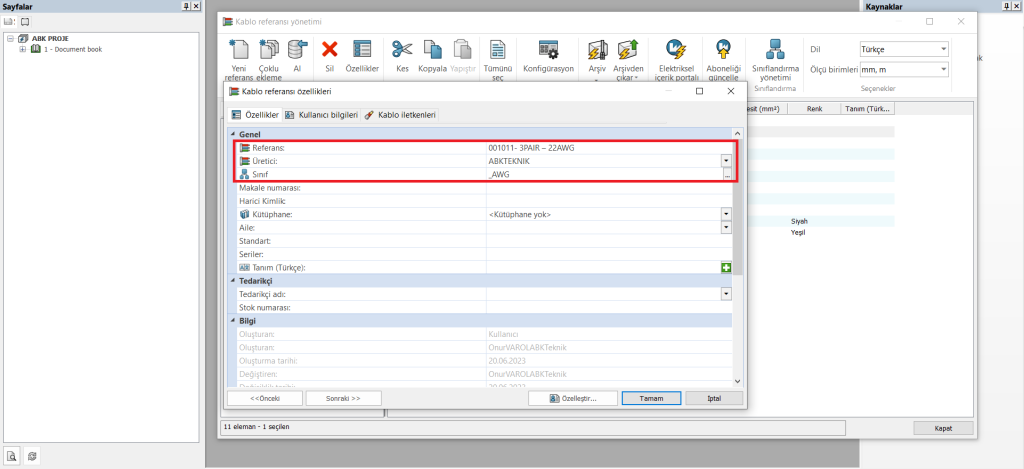Open the Elektriksel içerik portalı
The image size is (1024, 469).
coord(676,50)
